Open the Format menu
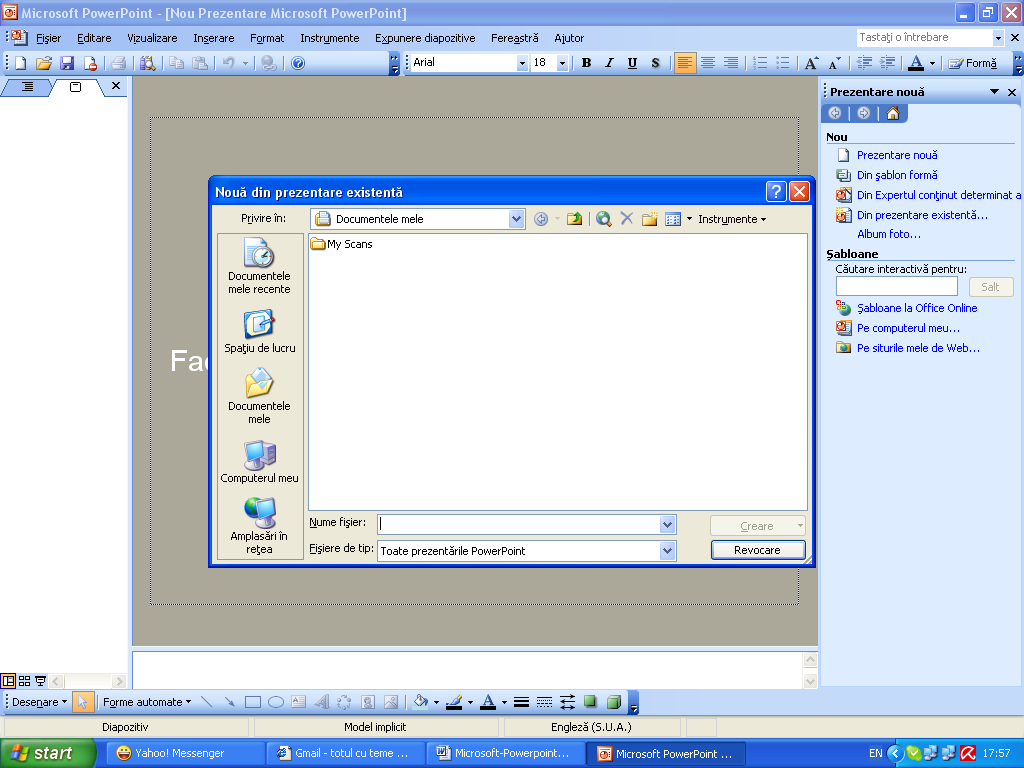1024x768 pixels. click(267, 38)
